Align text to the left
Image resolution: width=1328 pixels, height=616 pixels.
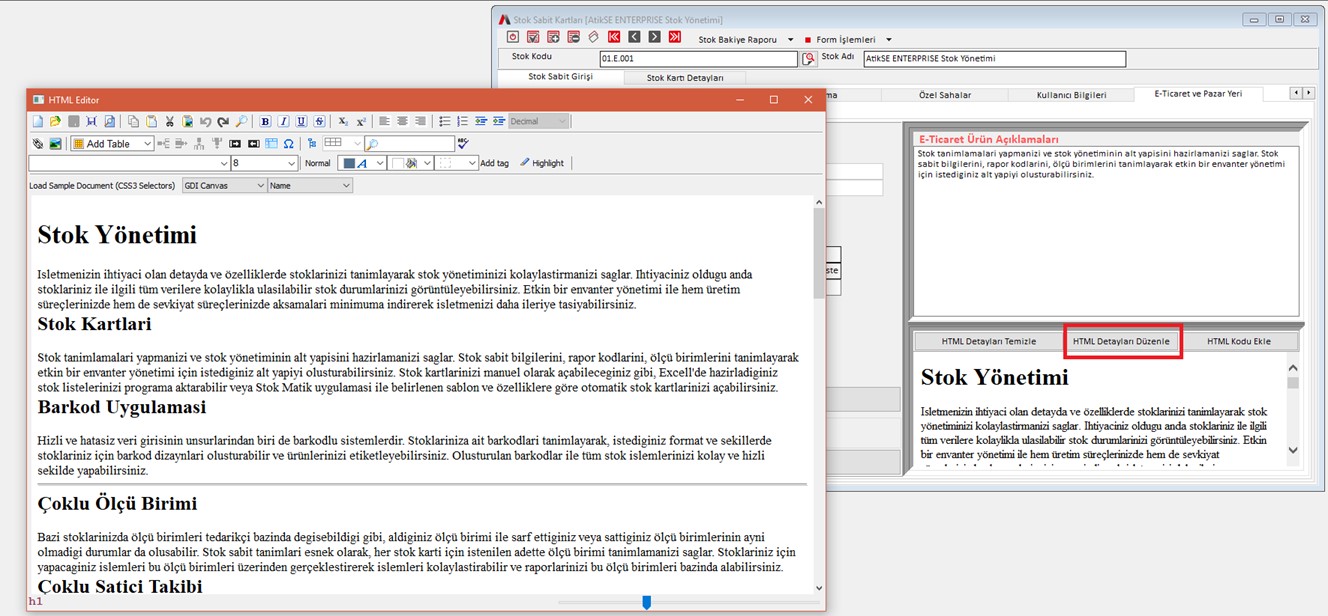point(385,121)
